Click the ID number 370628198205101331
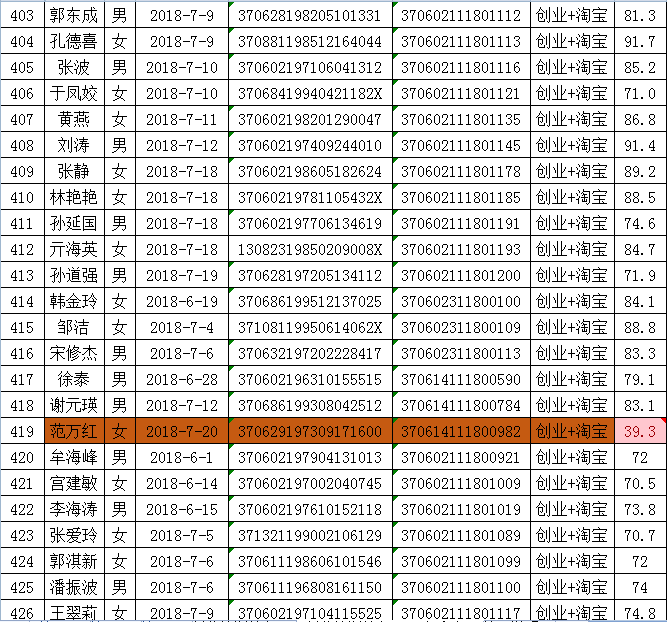667x622 pixels. pyautogui.click(x=310, y=16)
